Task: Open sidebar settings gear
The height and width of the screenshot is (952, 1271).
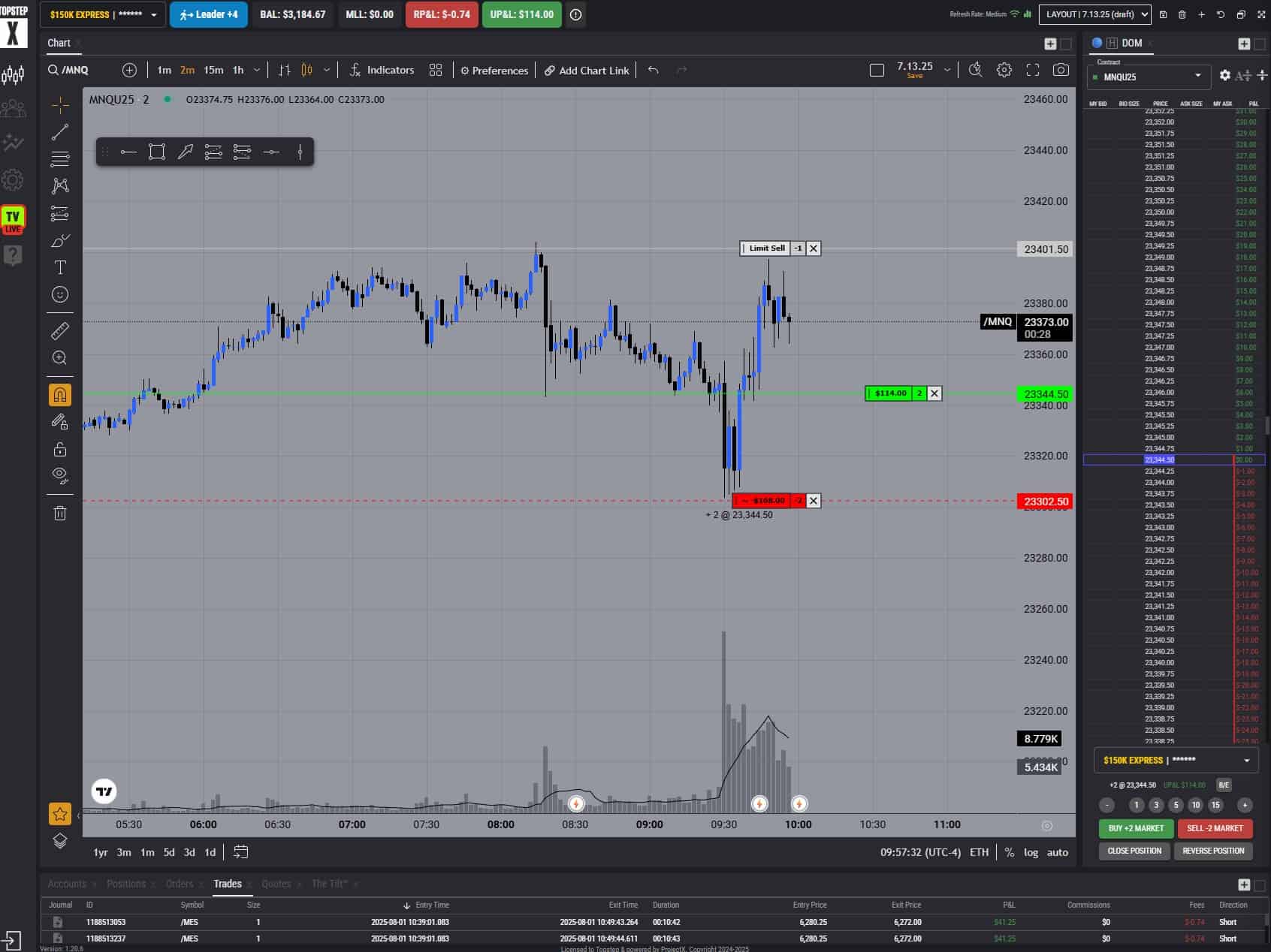Action: [13, 180]
